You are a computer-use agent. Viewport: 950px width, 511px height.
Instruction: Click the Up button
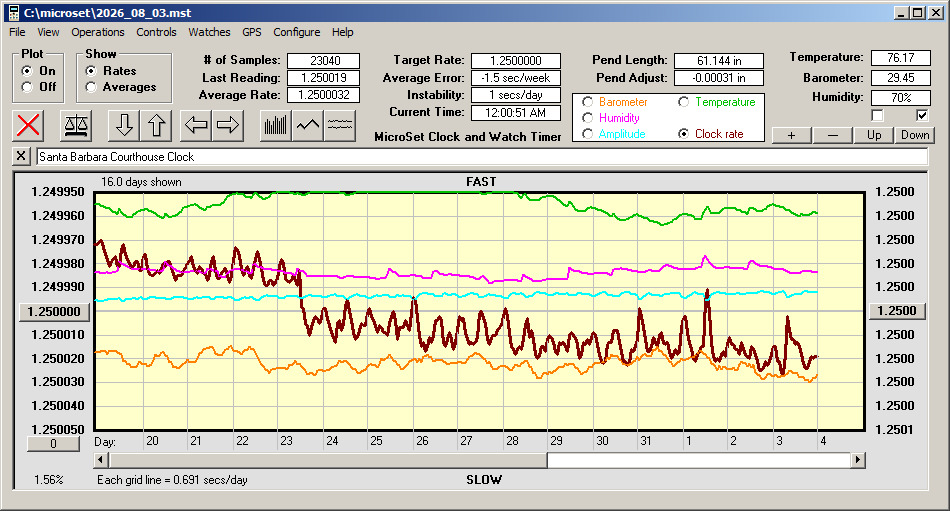(874, 135)
